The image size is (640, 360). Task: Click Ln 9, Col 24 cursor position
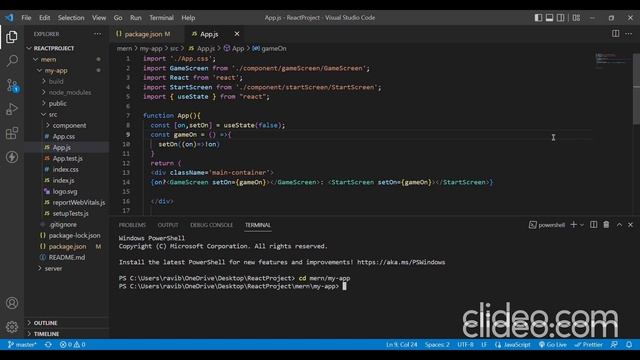point(402,344)
